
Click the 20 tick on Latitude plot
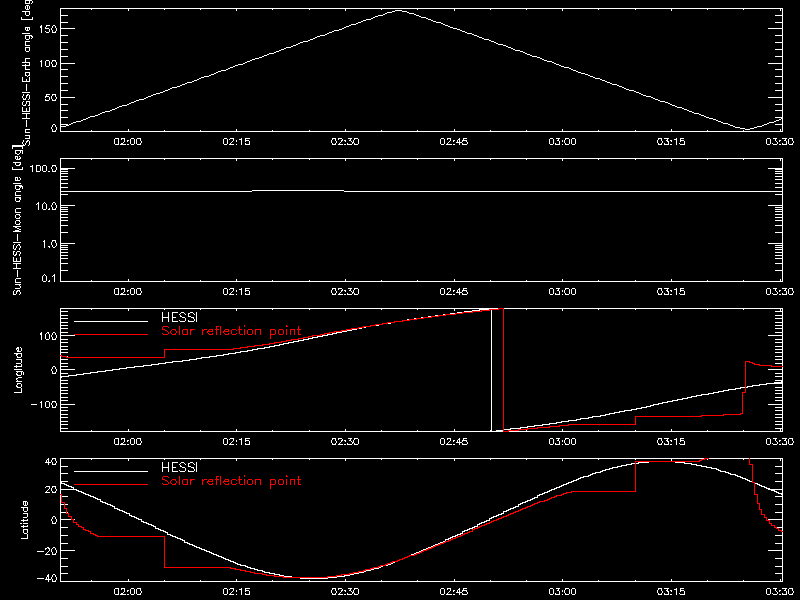(x=51, y=490)
